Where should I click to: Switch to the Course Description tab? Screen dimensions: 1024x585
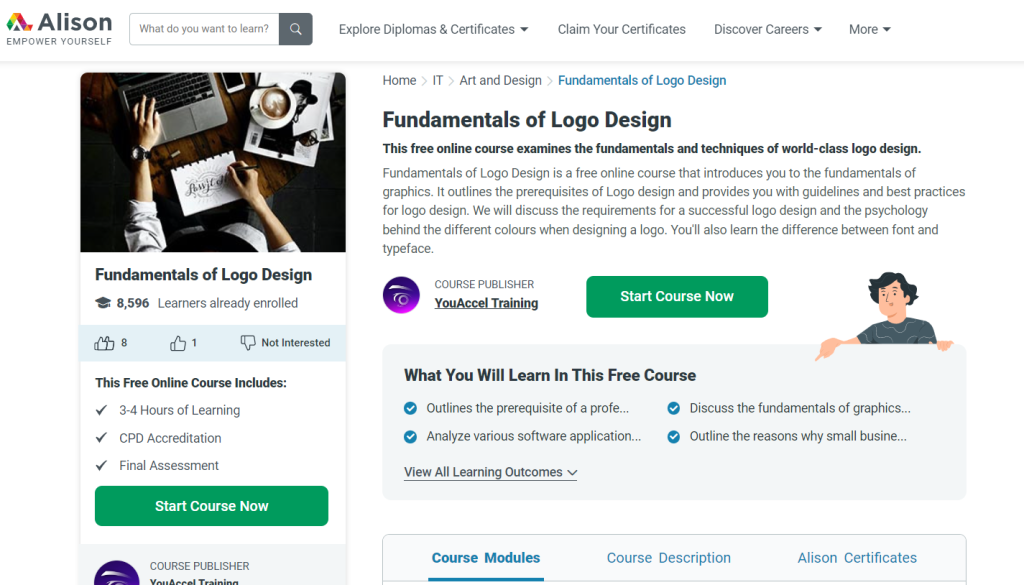668,557
